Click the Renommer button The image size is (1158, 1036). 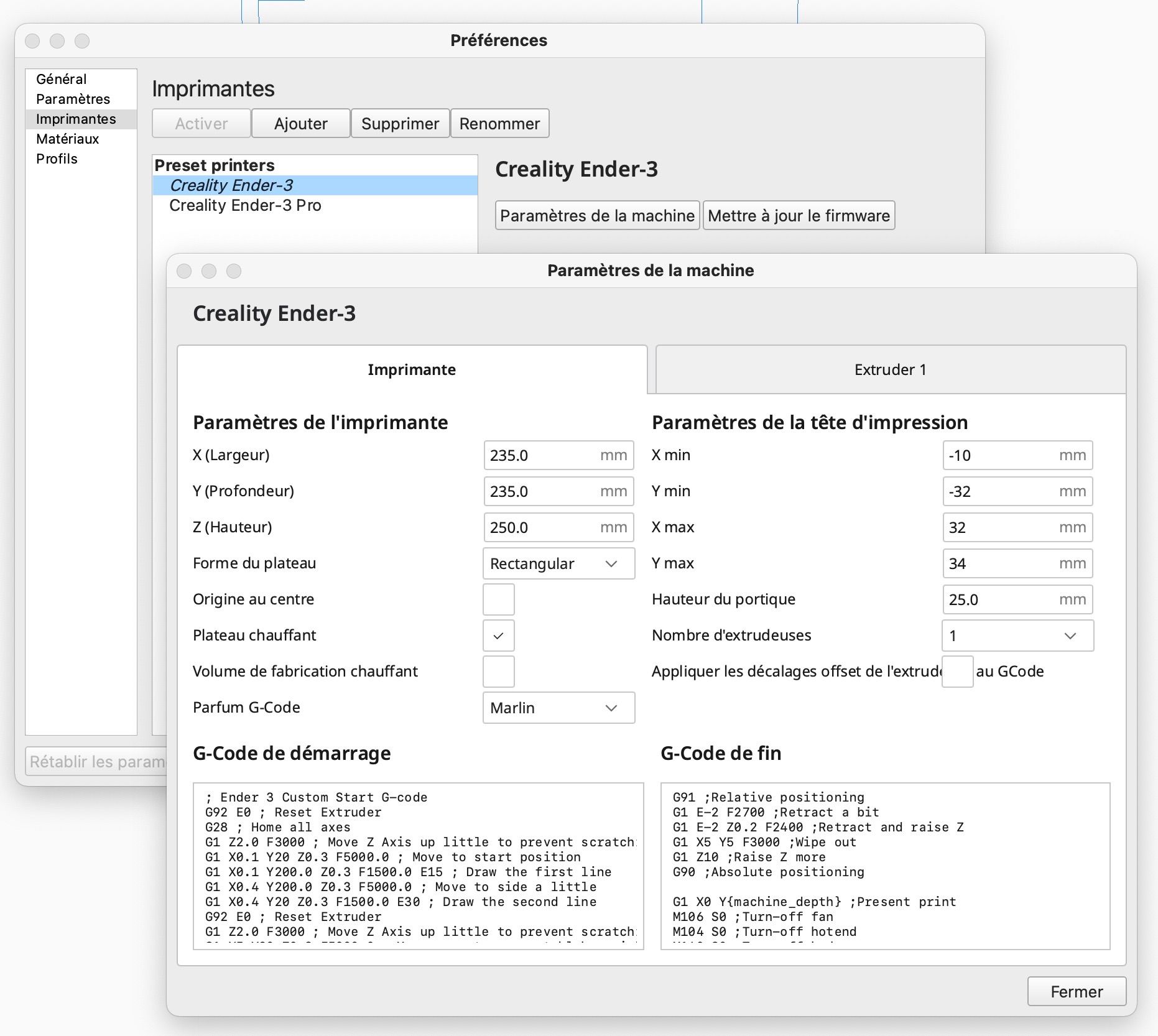point(499,124)
